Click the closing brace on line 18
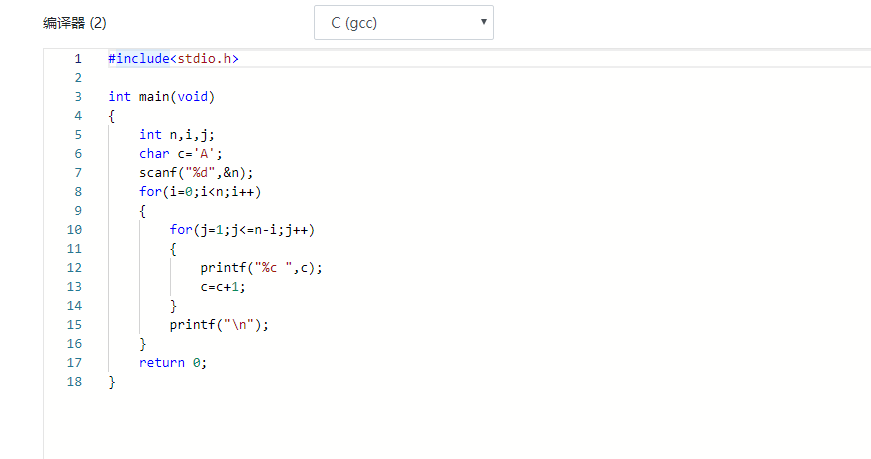 pyautogui.click(x=112, y=382)
